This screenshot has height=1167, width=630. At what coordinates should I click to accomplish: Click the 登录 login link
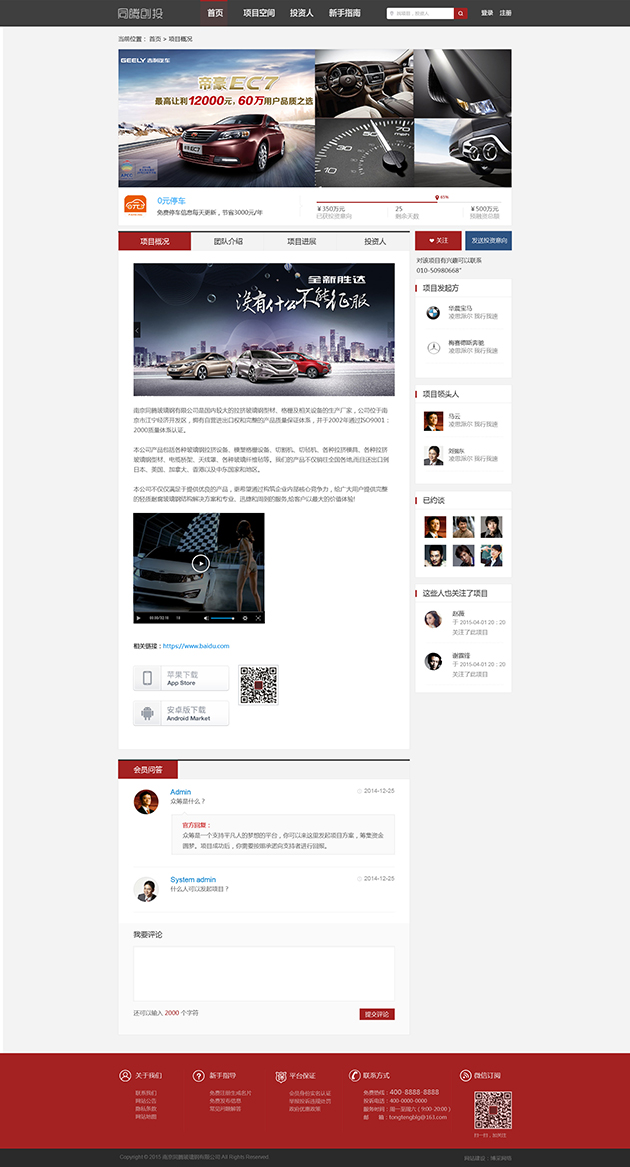tap(487, 13)
